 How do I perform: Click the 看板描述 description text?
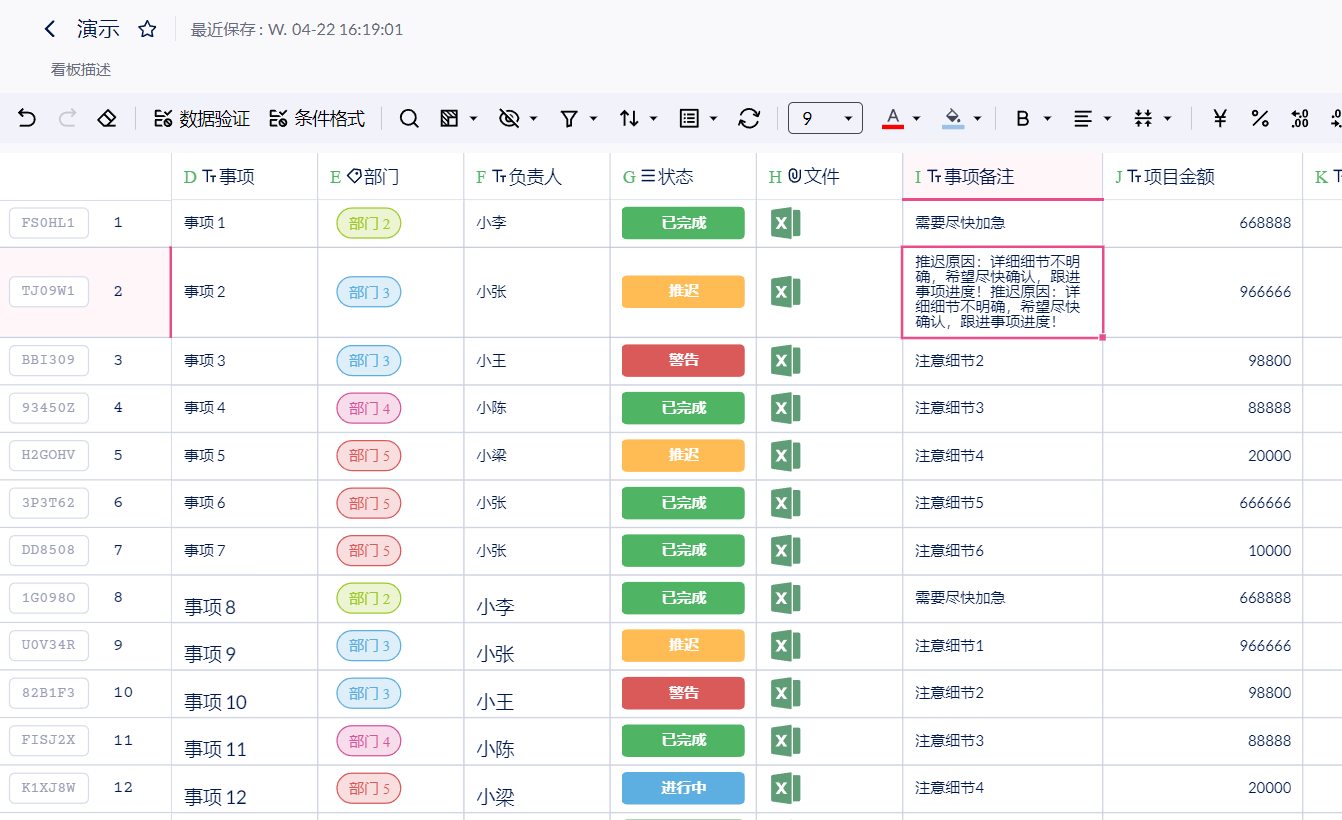tap(81, 70)
